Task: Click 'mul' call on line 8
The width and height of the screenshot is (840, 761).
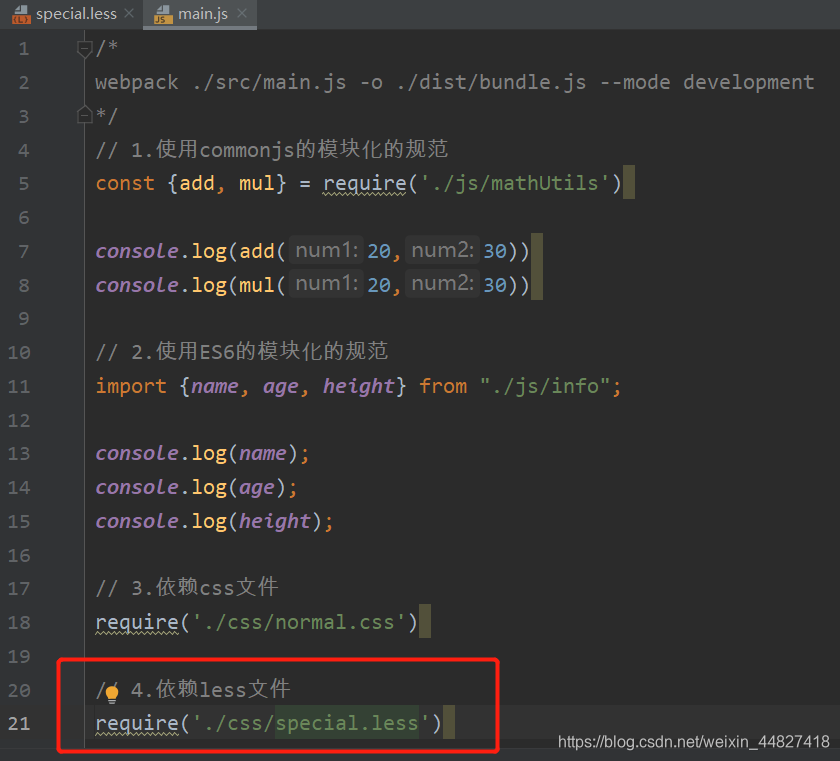Action: coord(257,285)
